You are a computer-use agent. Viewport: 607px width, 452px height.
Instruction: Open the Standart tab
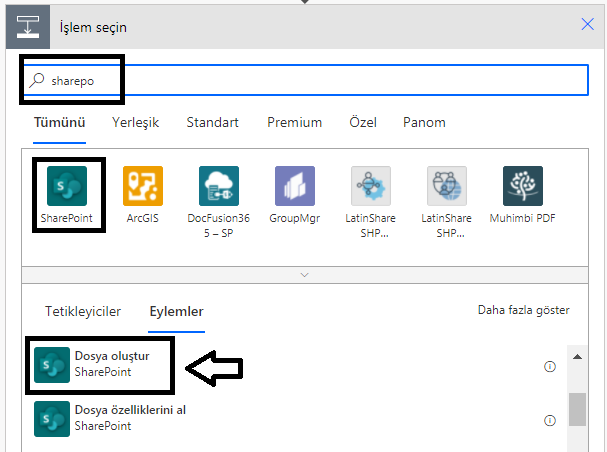click(213, 122)
